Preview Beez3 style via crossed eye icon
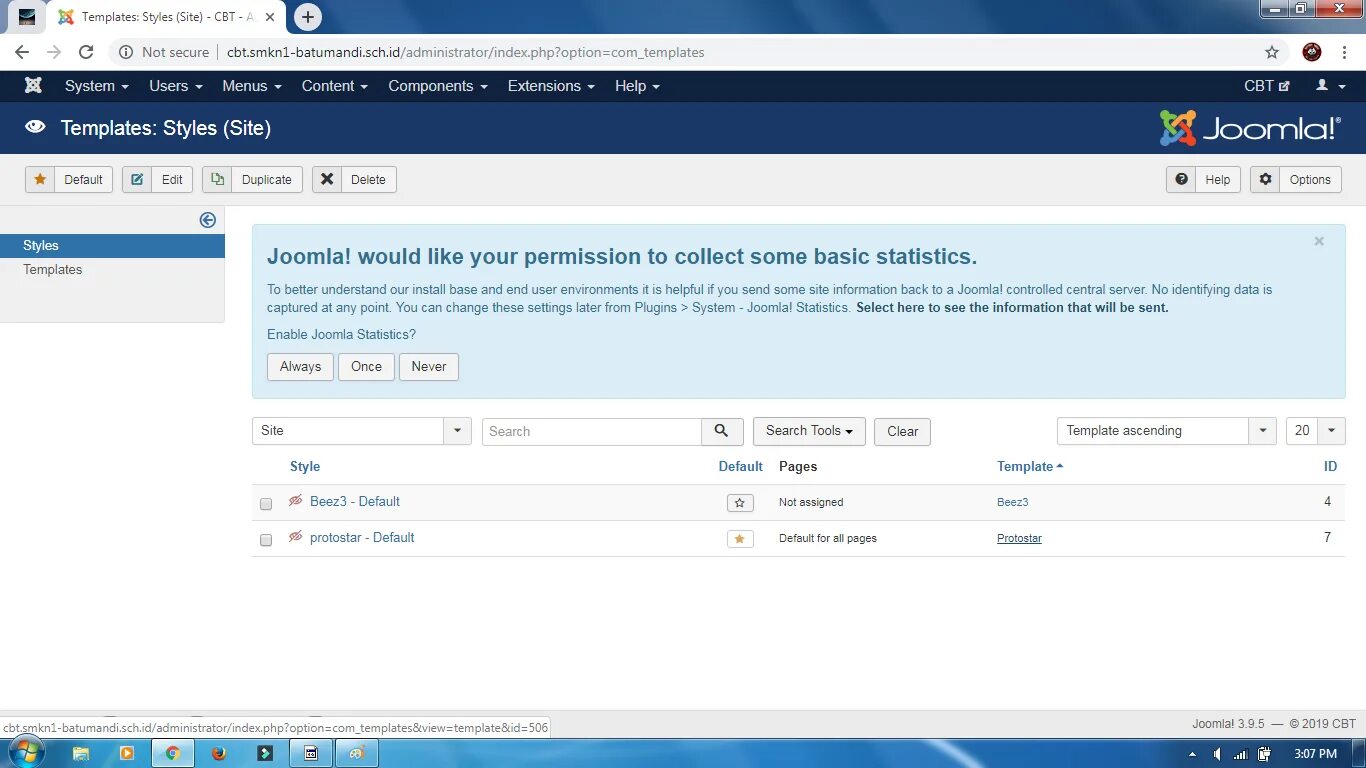The width and height of the screenshot is (1366, 768). pos(295,501)
